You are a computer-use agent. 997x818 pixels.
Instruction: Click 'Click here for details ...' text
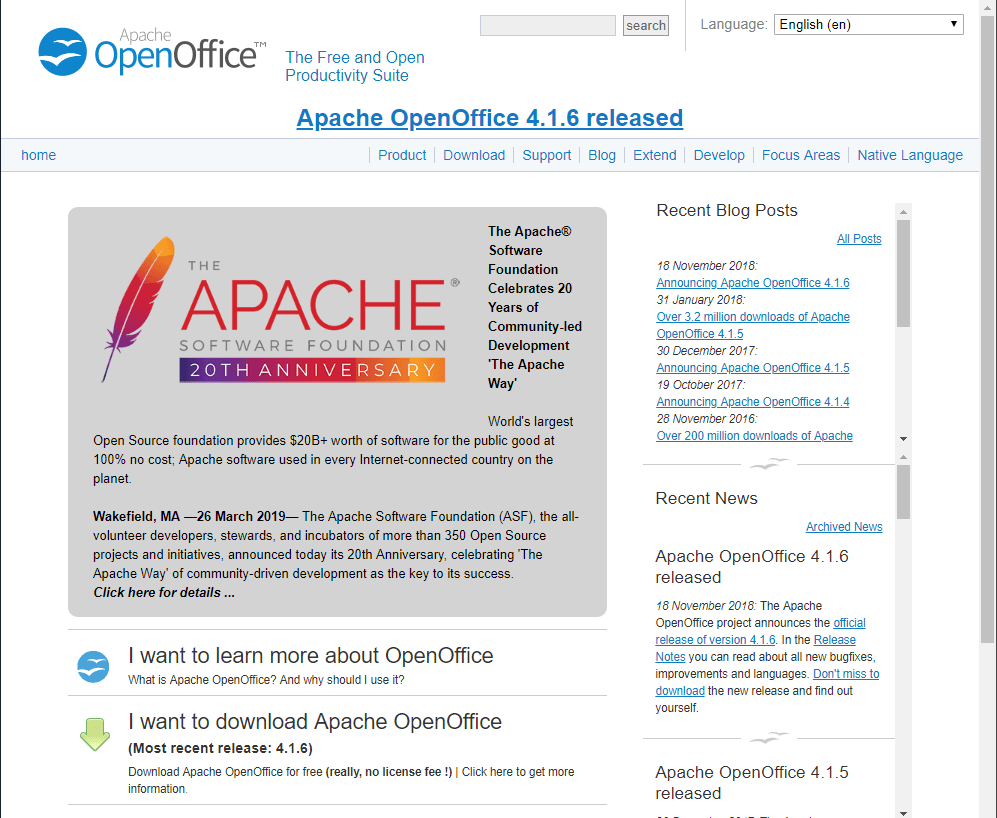click(164, 592)
